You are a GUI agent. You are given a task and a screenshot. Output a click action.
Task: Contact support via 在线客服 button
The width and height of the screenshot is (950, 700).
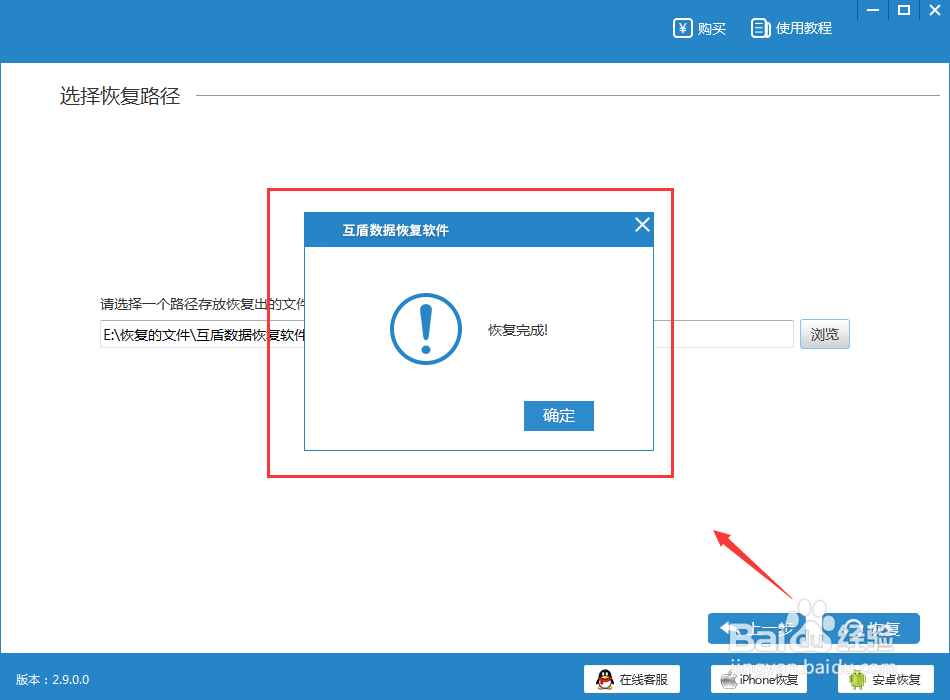[632, 678]
